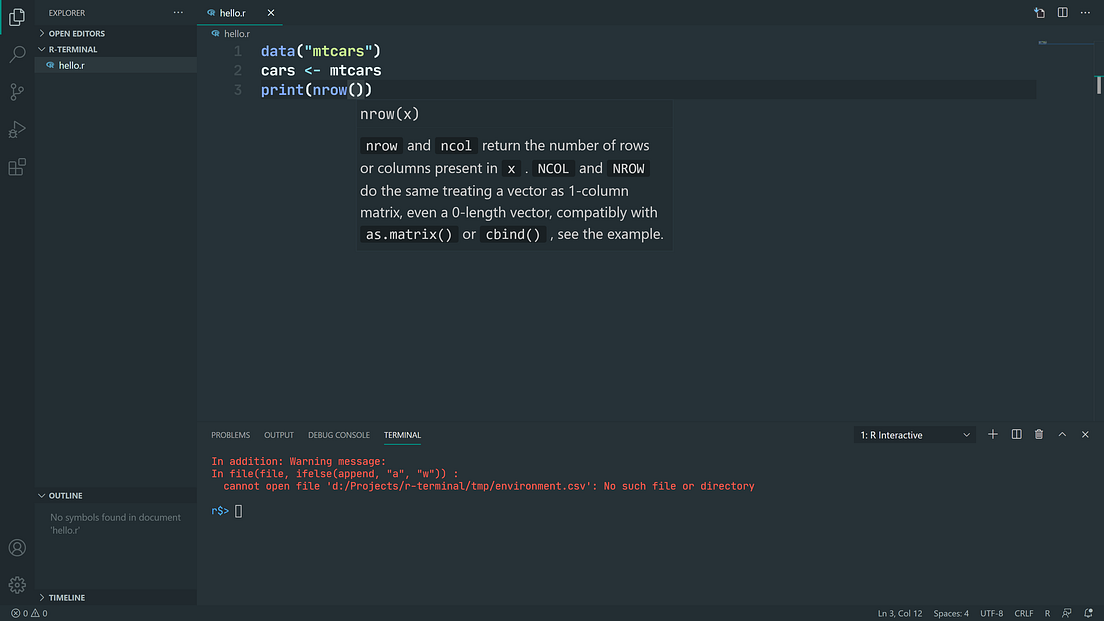The image size is (1104, 621).
Task: Split the terminal panel
Action: point(1016,434)
